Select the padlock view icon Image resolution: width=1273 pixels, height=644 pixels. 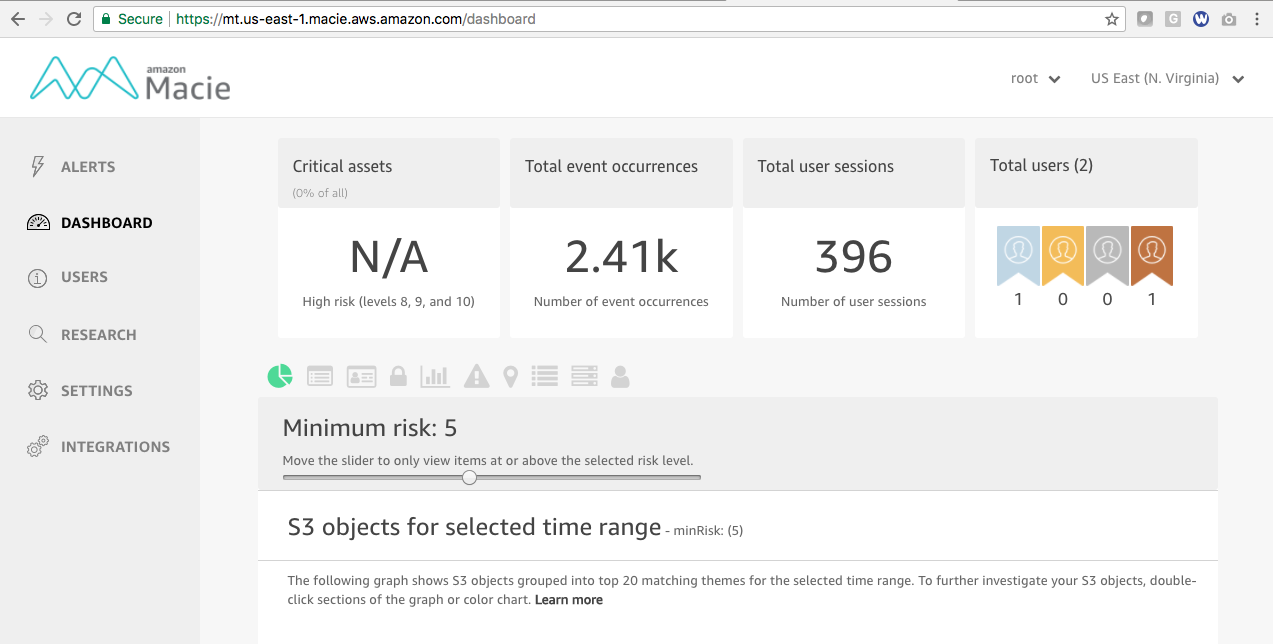click(x=398, y=376)
